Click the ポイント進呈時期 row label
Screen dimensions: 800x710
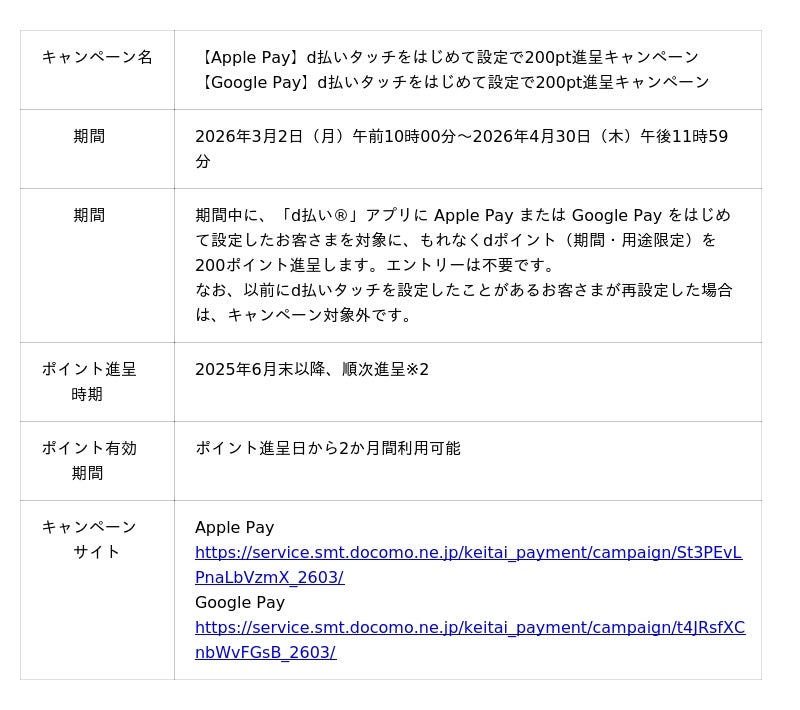tap(89, 382)
